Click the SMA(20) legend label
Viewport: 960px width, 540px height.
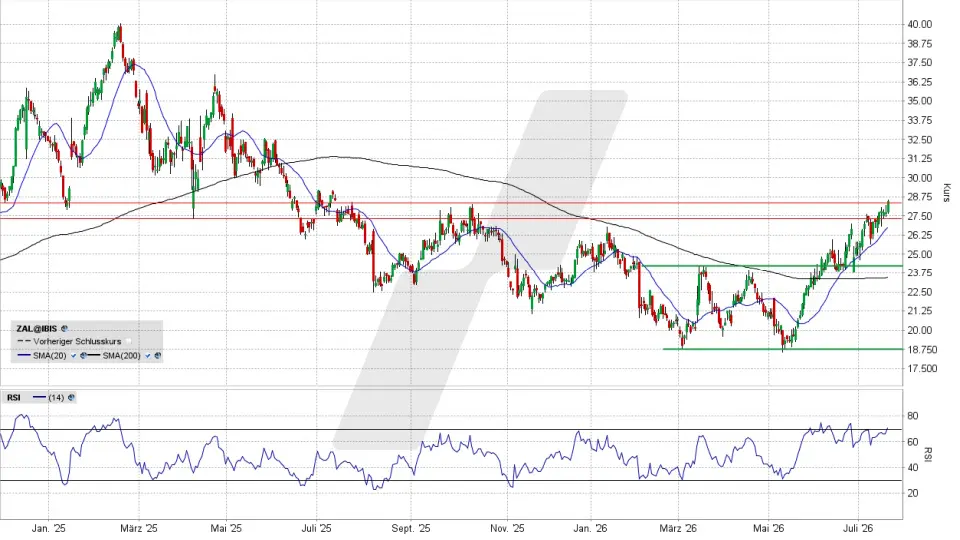click(x=50, y=356)
